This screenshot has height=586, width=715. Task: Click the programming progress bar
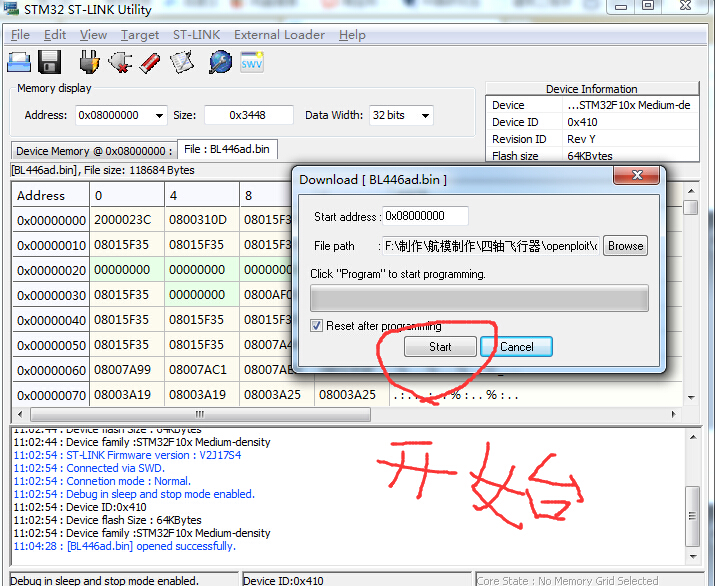click(x=479, y=298)
